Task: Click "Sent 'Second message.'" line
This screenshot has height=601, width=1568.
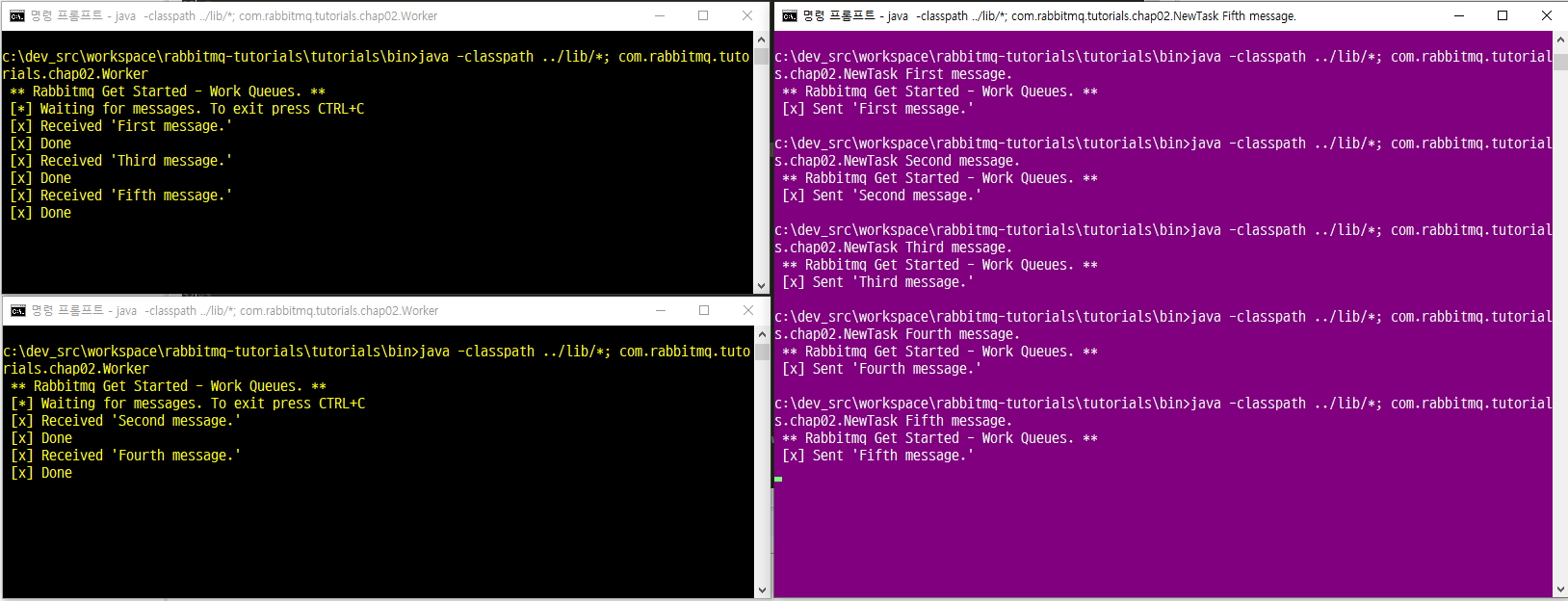Action: [x=881, y=196]
